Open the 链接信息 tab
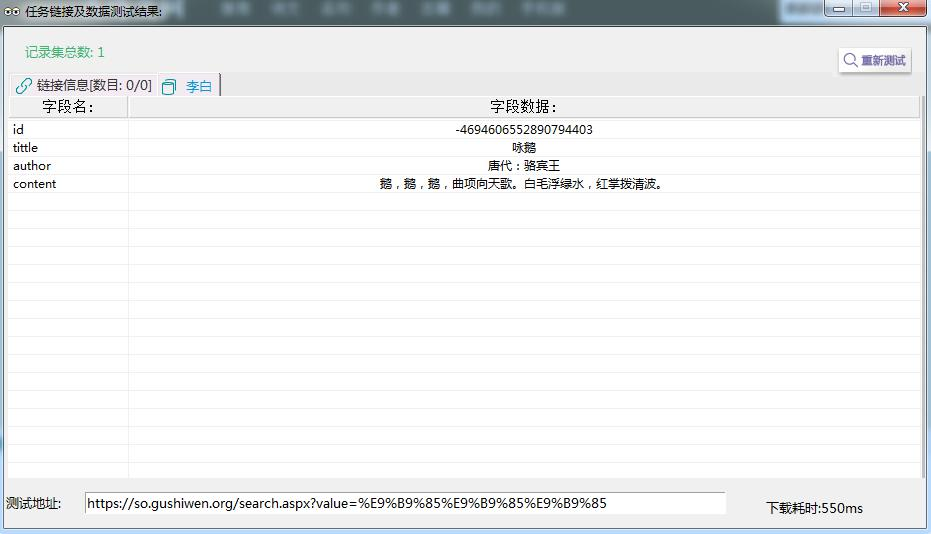 coord(84,86)
